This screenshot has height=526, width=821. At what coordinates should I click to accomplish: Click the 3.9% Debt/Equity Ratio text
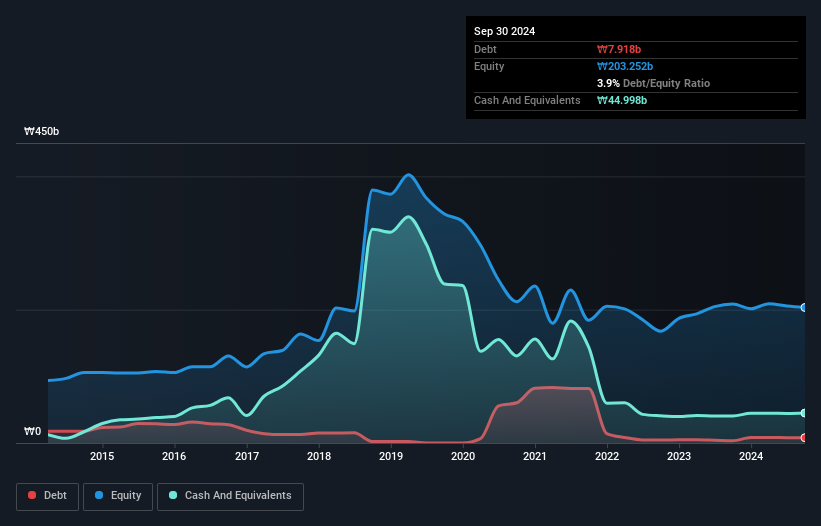[653, 83]
